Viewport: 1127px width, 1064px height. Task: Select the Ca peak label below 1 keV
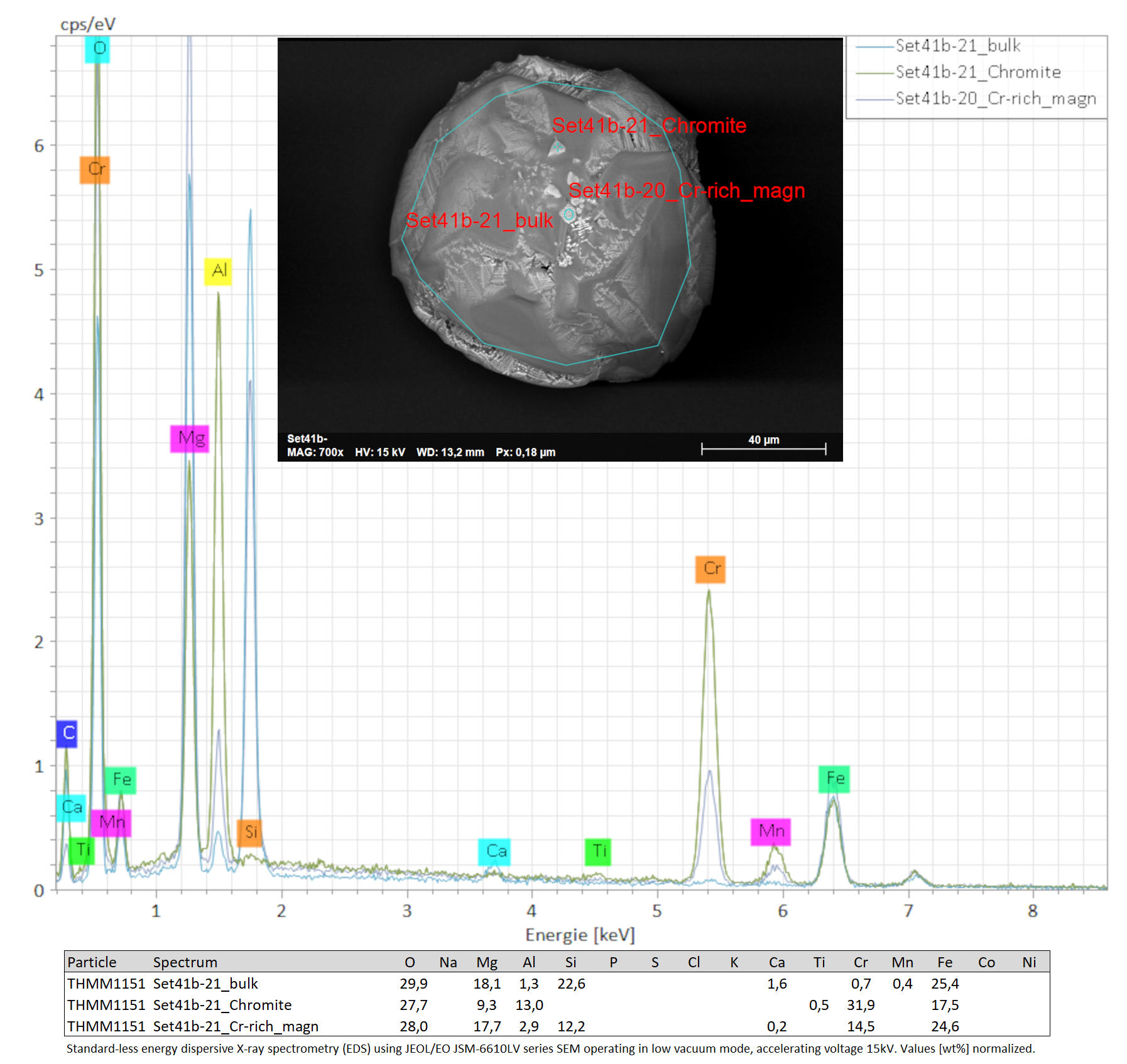pos(71,808)
